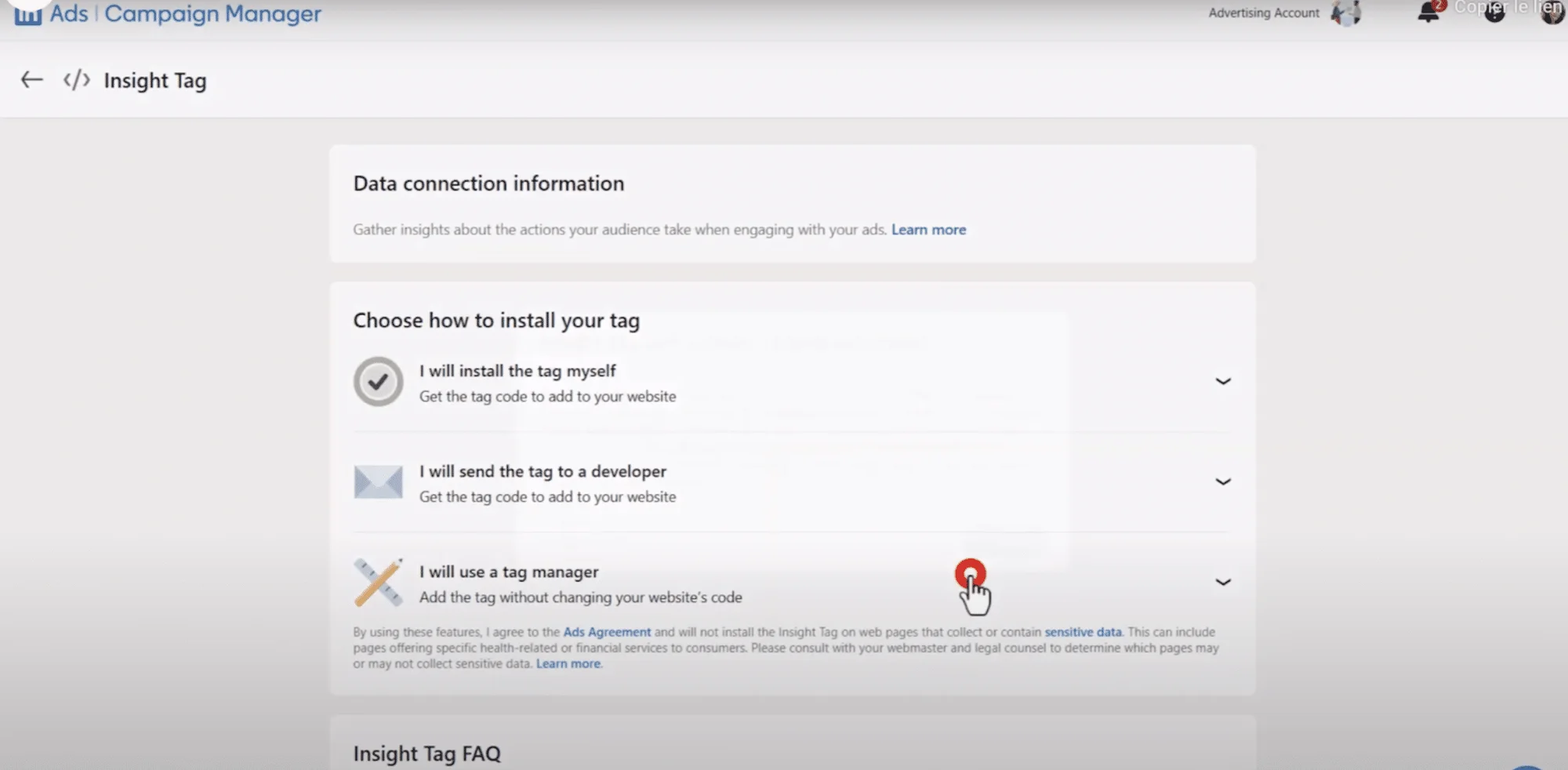This screenshot has width=1568, height=770.
Task: Click the Advertising Account label
Action: [1264, 13]
